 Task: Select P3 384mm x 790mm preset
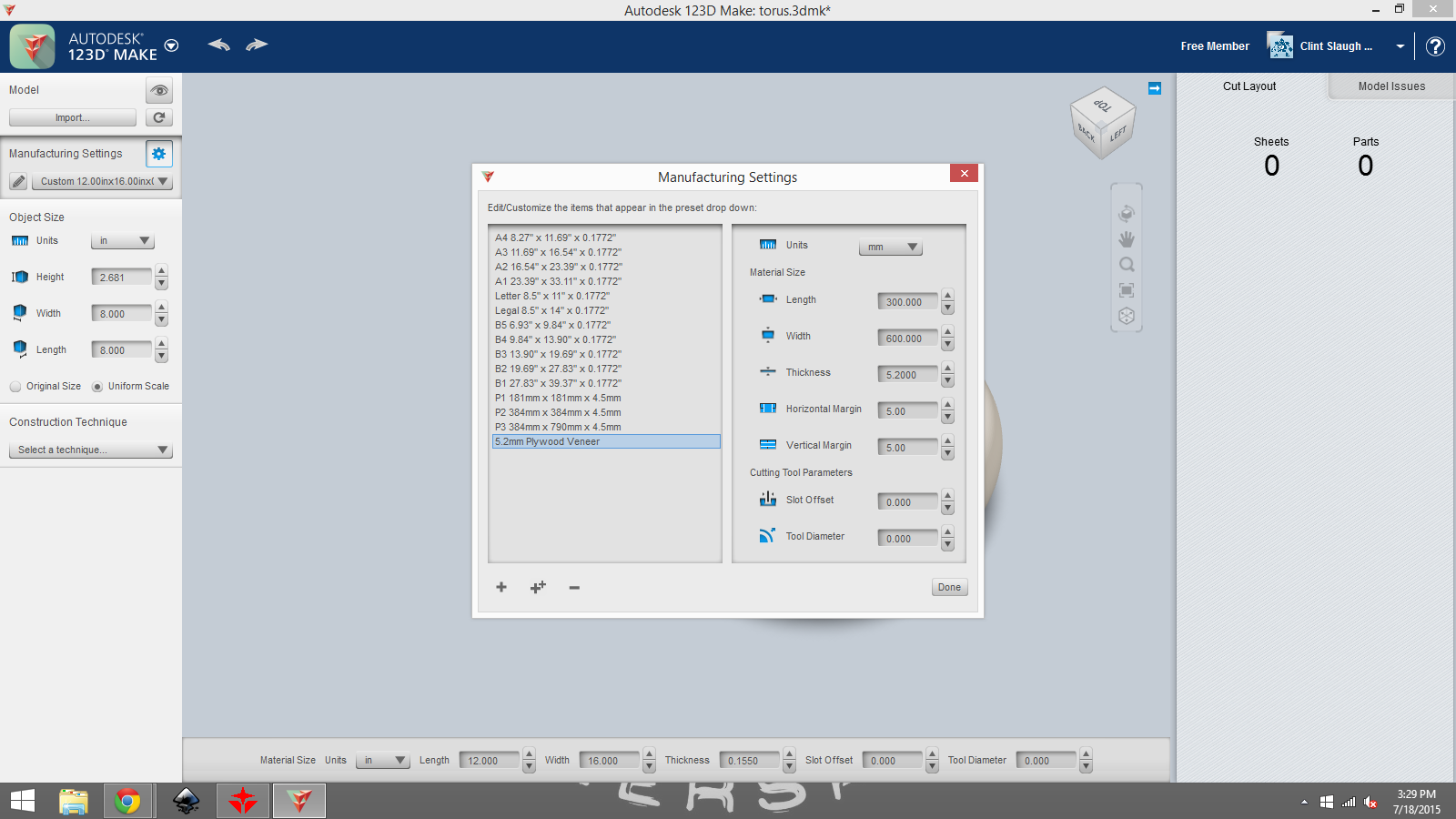click(x=605, y=427)
